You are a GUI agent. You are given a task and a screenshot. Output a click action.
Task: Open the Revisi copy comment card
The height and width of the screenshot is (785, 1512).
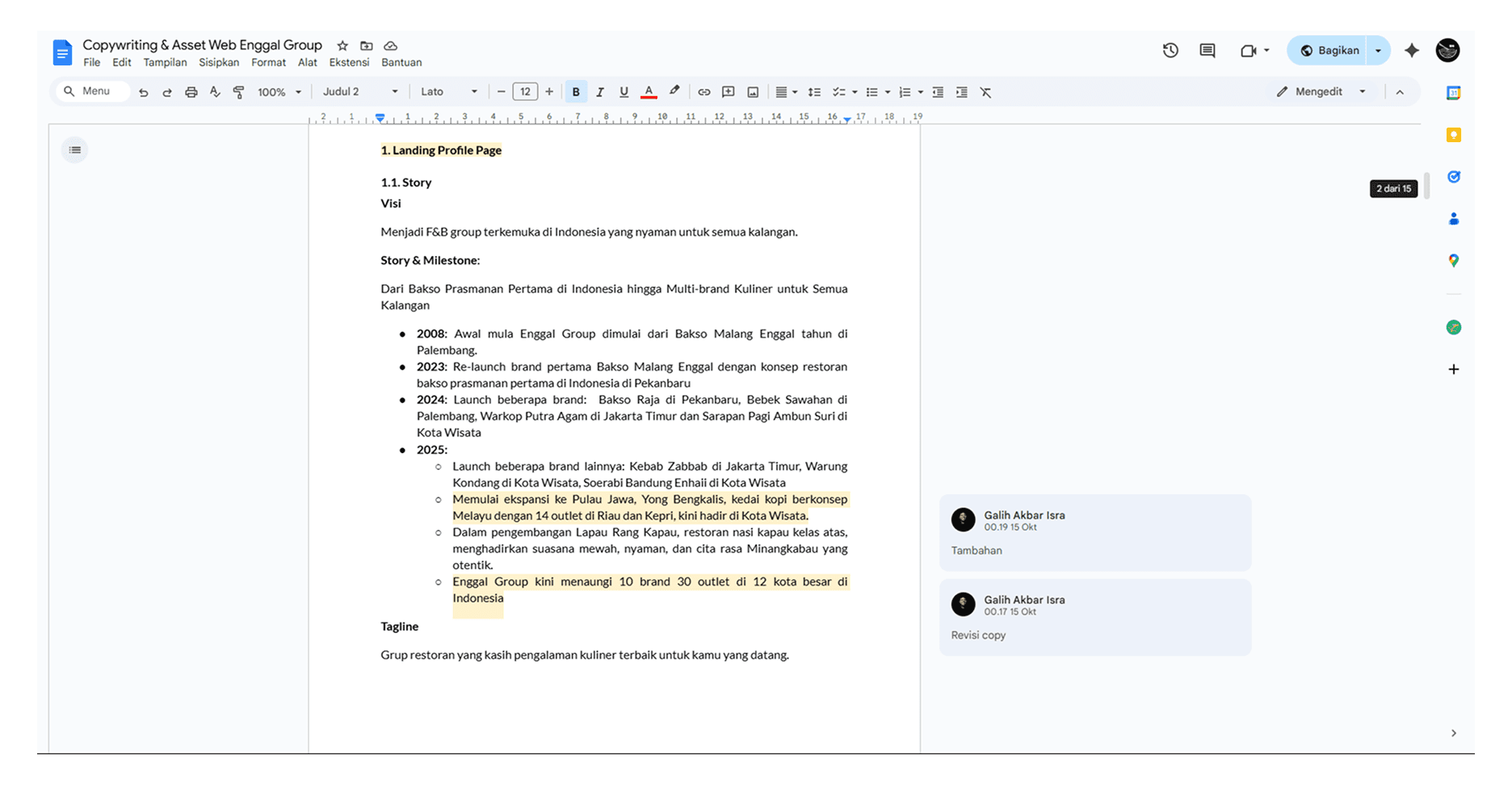point(1095,617)
